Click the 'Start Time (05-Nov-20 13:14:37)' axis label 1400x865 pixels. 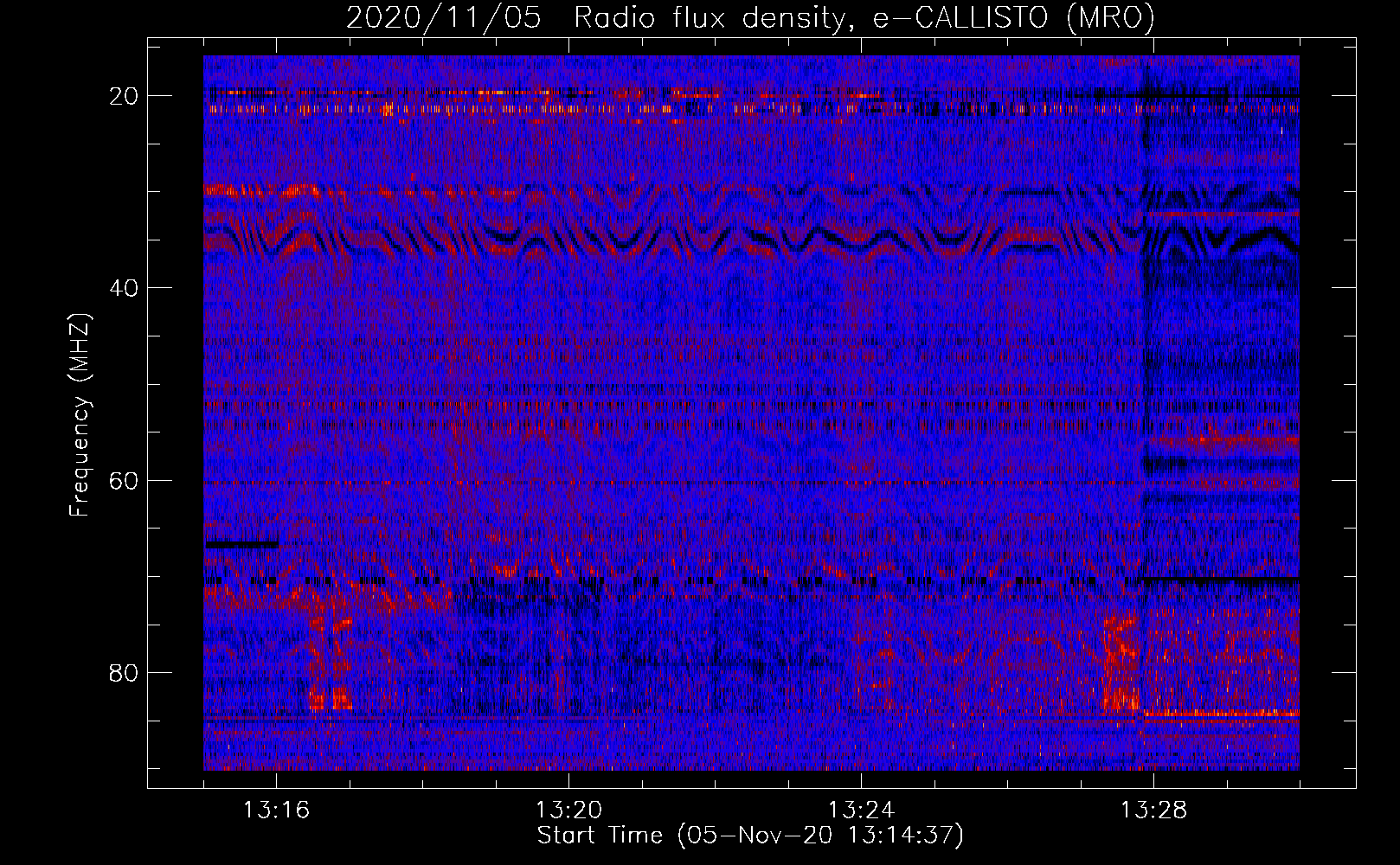pyautogui.click(x=750, y=836)
